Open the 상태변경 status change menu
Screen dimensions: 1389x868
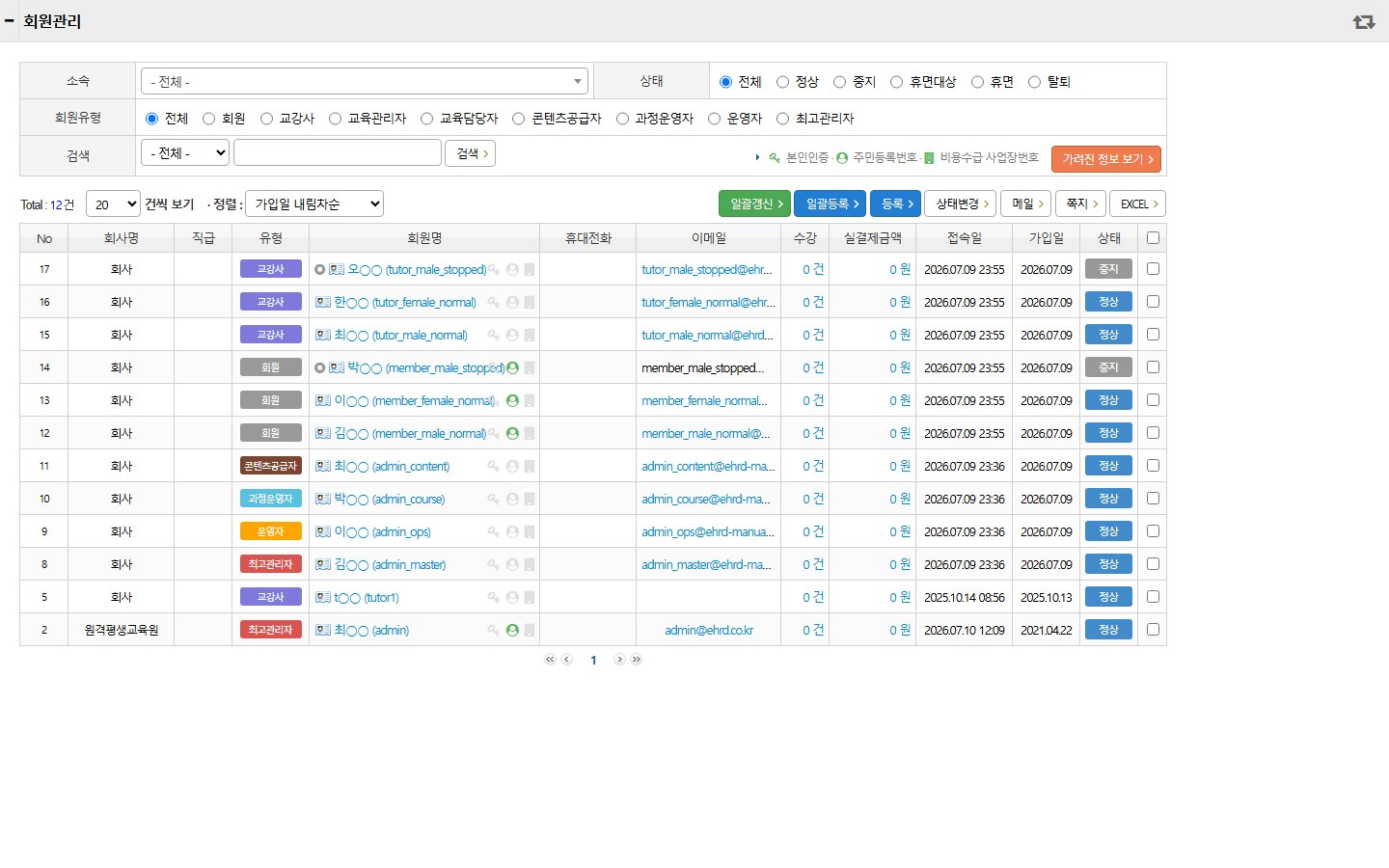point(960,203)
